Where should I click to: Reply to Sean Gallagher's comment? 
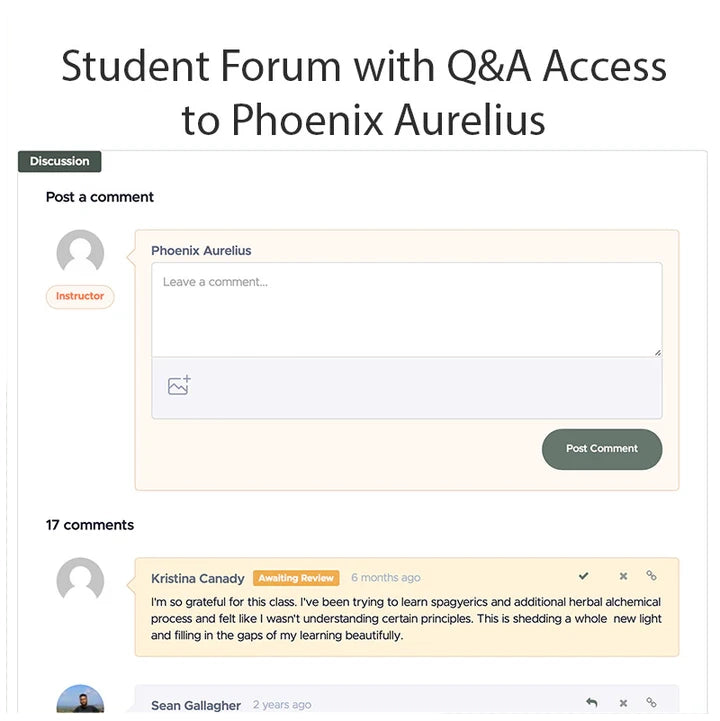(x=592, y=703)
